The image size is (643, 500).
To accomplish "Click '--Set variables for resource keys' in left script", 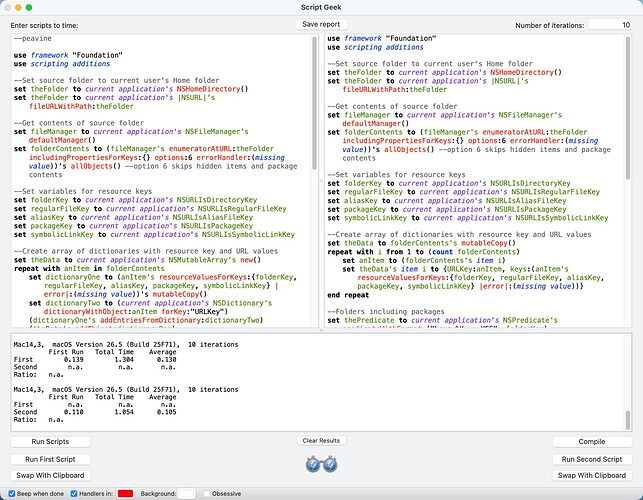I will tap(83, 191).
